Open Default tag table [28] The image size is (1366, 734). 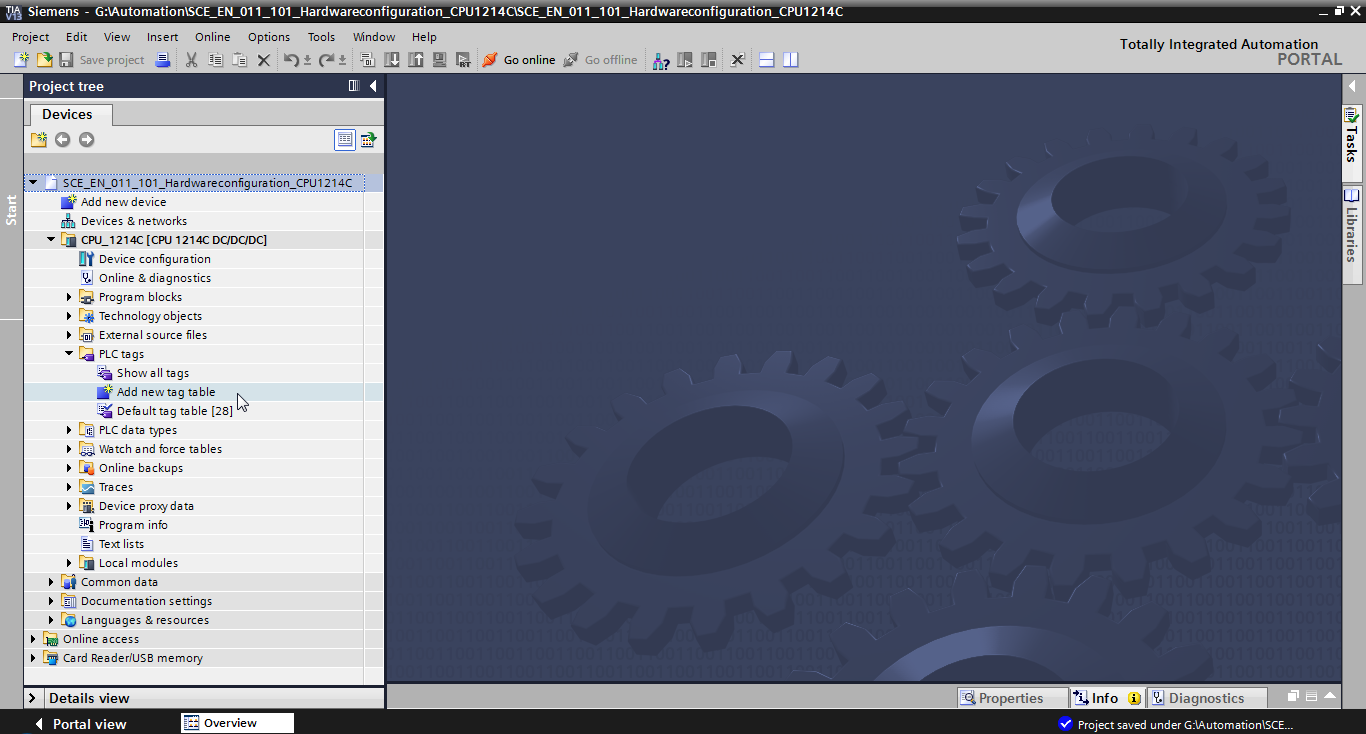click(x=174, y=411)
